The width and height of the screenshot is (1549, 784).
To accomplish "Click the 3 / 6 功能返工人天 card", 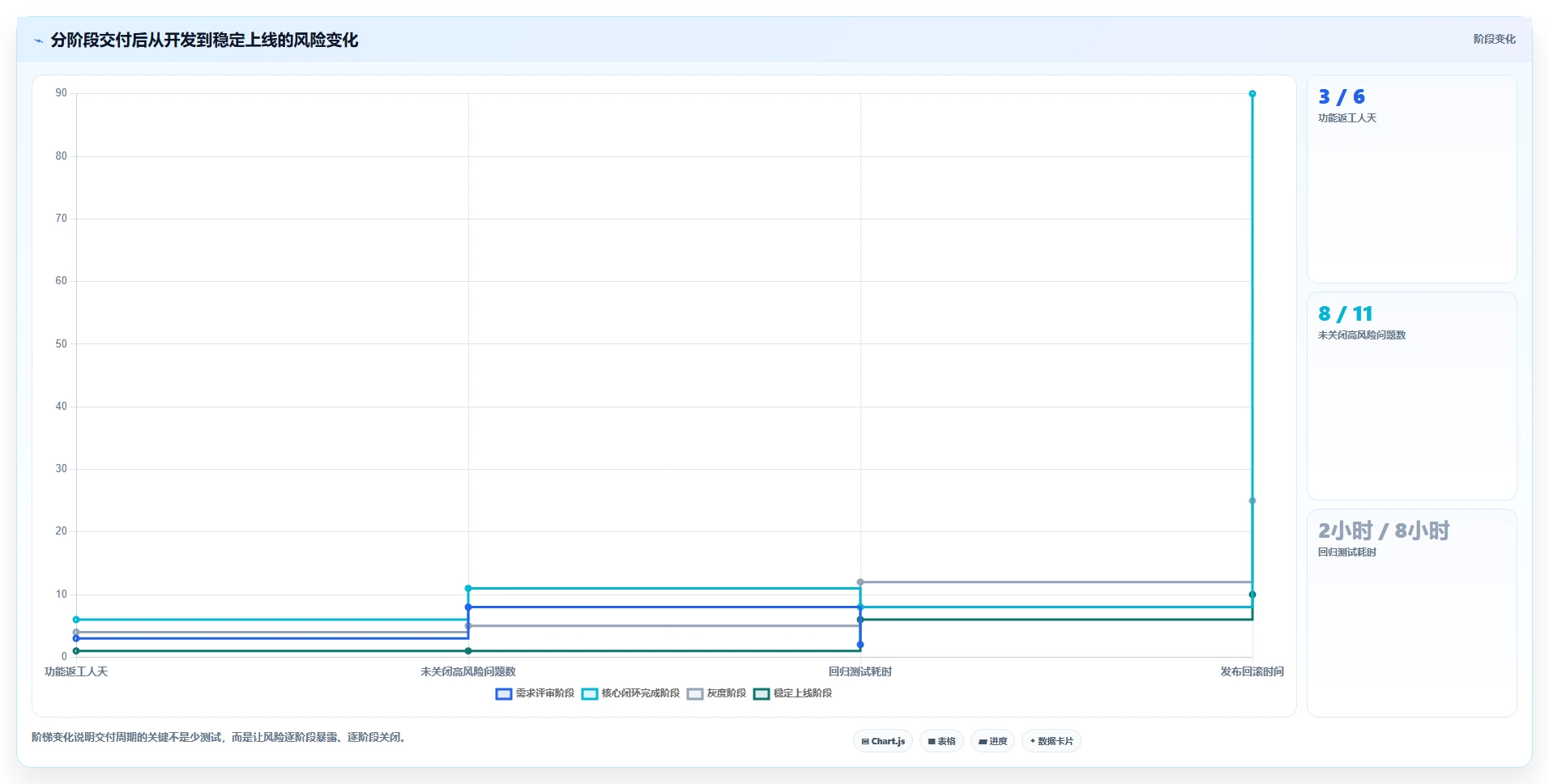I will (1411, 179).
